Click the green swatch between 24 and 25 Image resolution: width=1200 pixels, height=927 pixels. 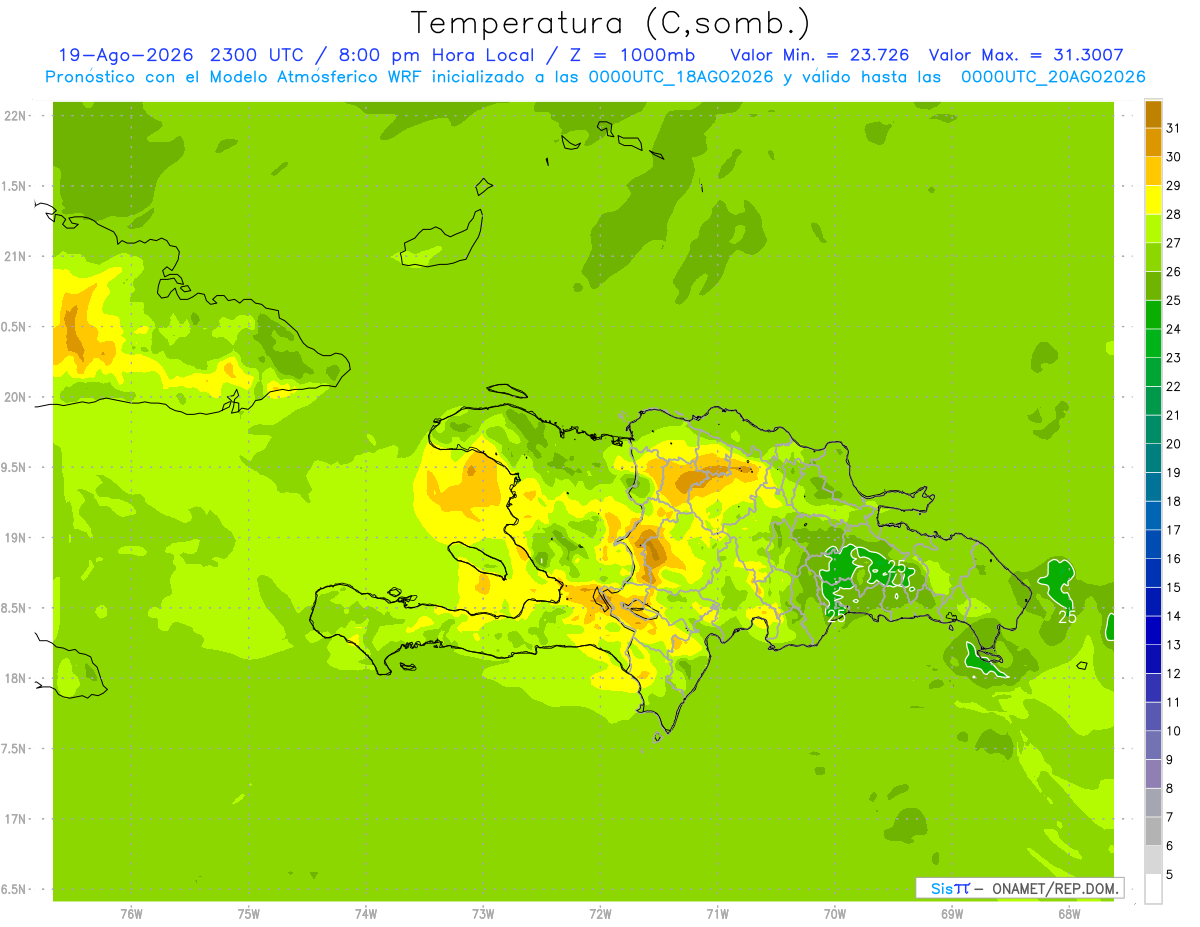(x=1153, y=314)
